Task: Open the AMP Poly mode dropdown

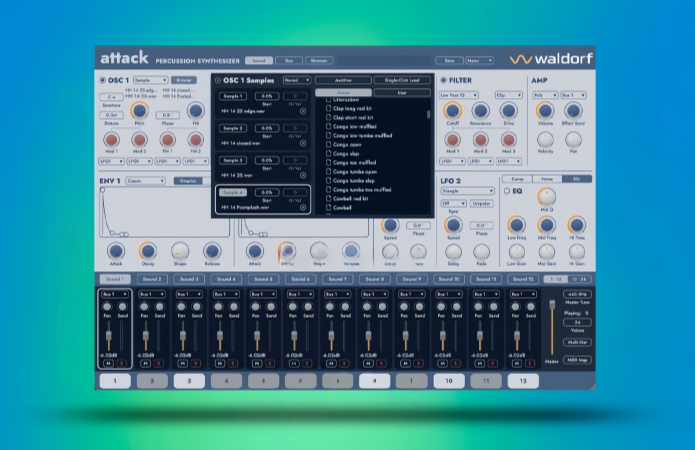Action: click(x=545, y=95)
